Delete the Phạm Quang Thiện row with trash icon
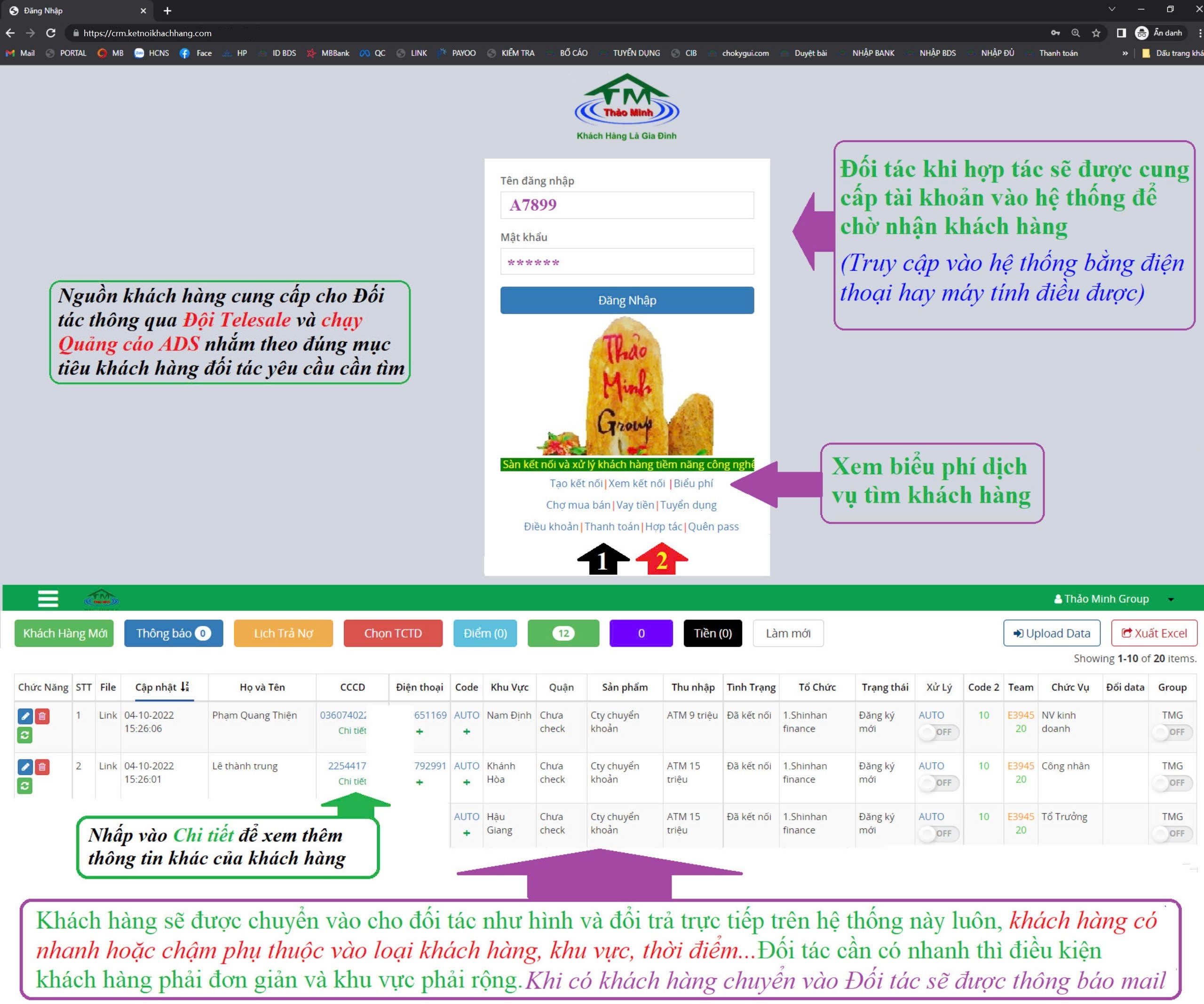This screenshot has width=1204, height=1004. pos(42,716)
